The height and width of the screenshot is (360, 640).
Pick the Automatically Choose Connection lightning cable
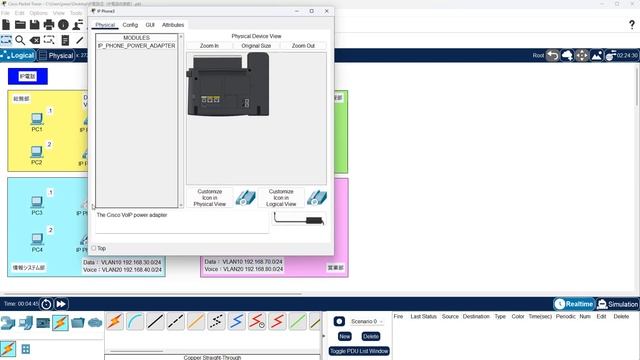(115, 322)
